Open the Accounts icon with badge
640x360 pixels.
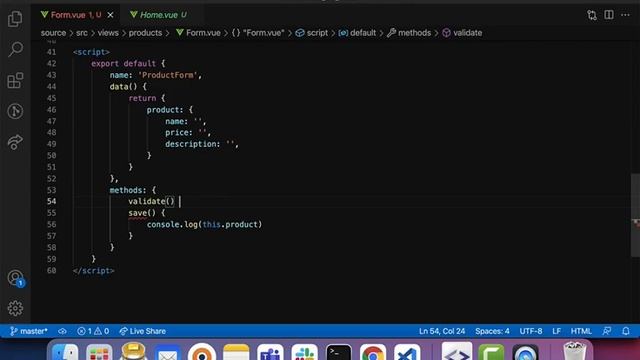pyautogui.click(x=16, y=278)
